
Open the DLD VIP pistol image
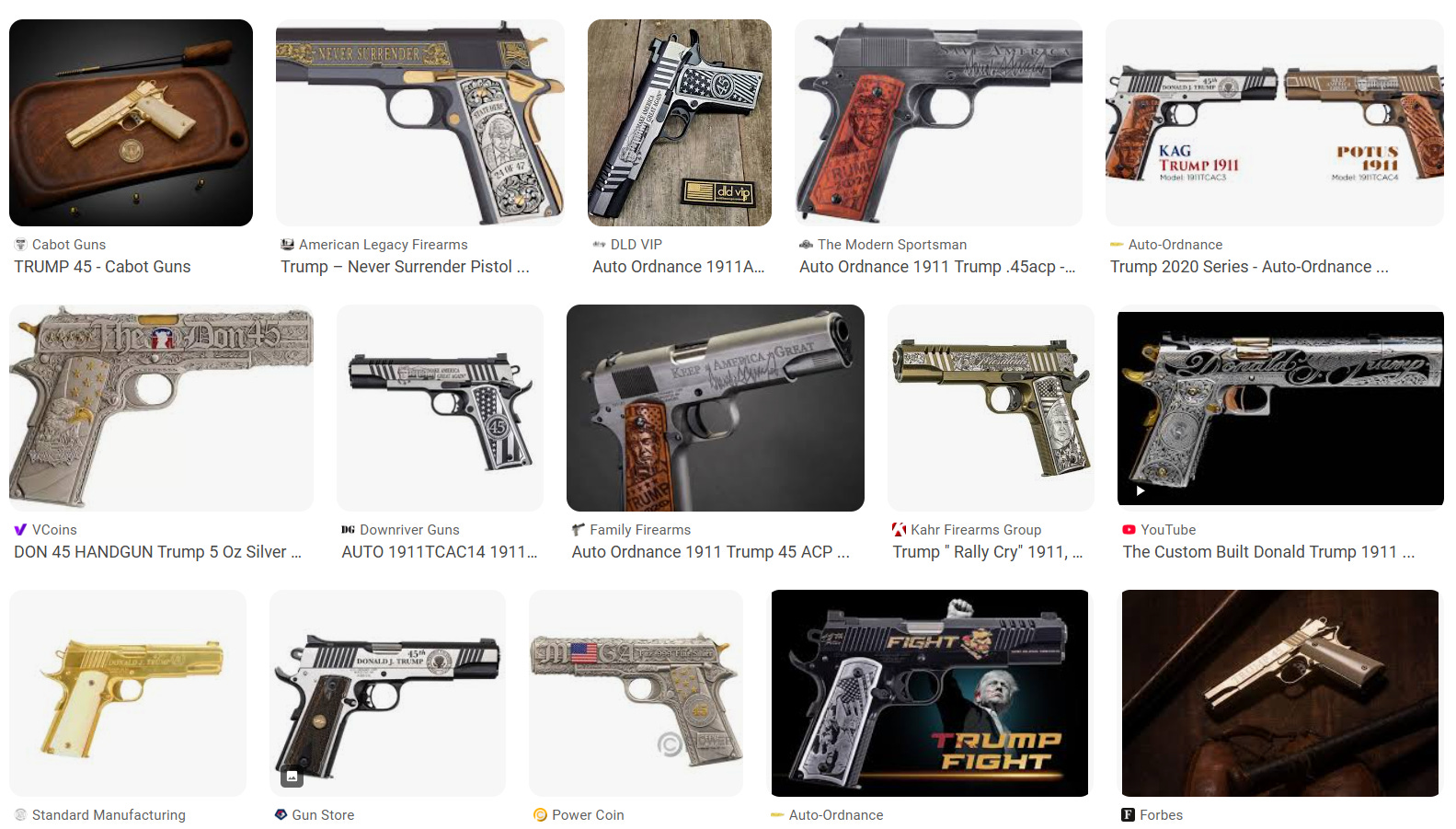pos(680,122)
